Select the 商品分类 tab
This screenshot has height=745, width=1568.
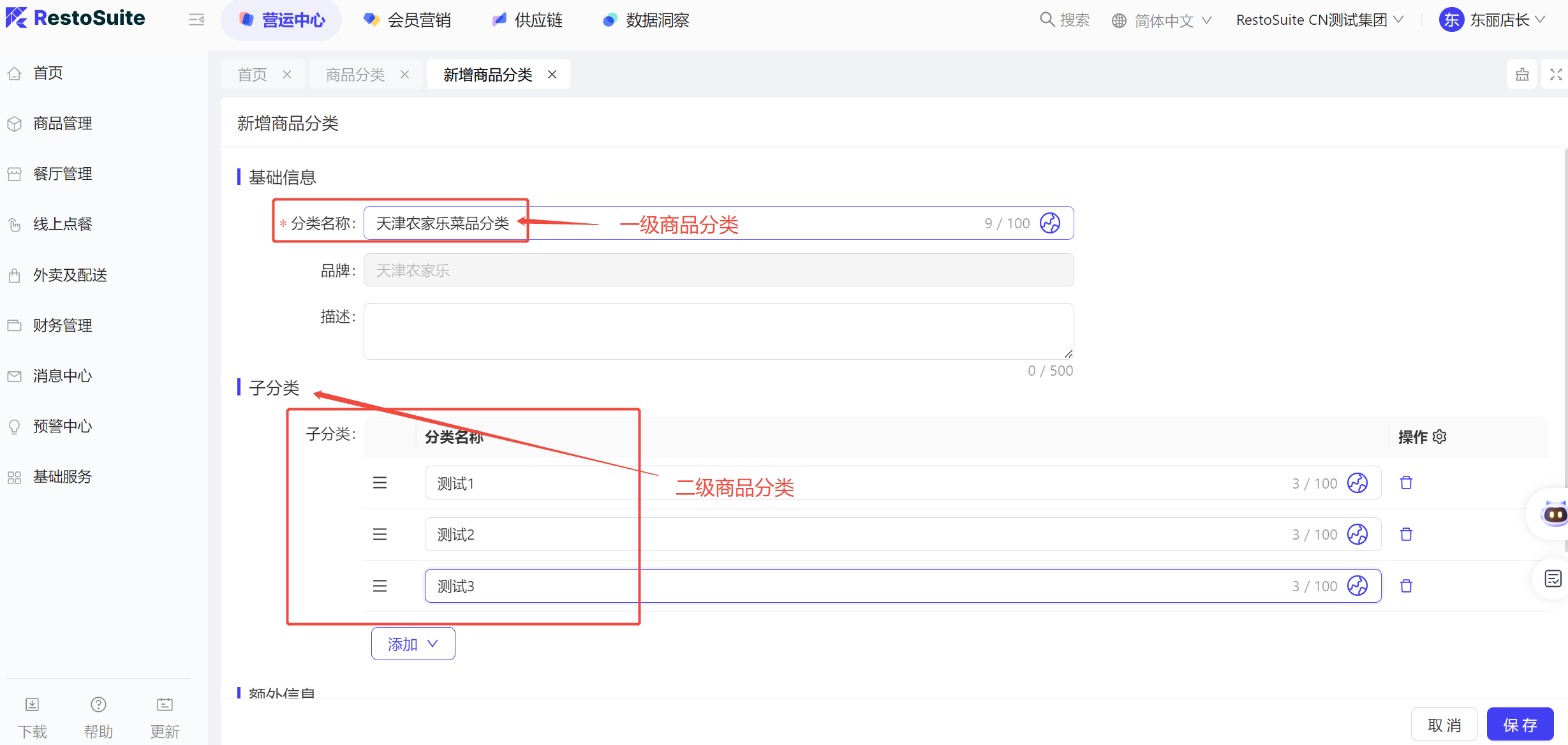[x=355, y=75]
